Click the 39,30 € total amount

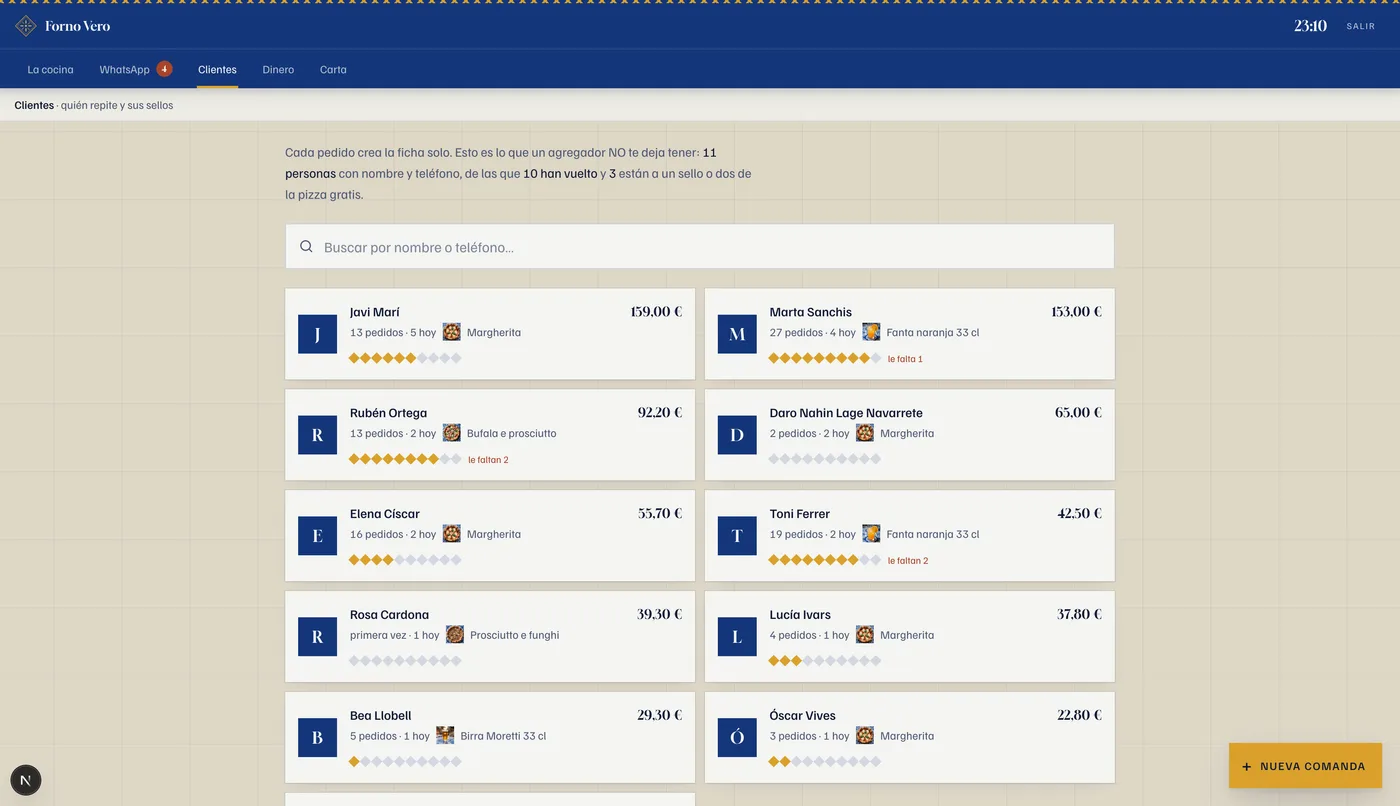660,615
